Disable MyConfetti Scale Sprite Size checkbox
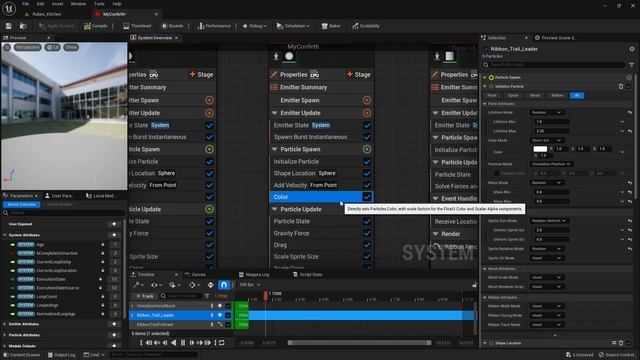This screenshot has height=360, width=640. 367,256
